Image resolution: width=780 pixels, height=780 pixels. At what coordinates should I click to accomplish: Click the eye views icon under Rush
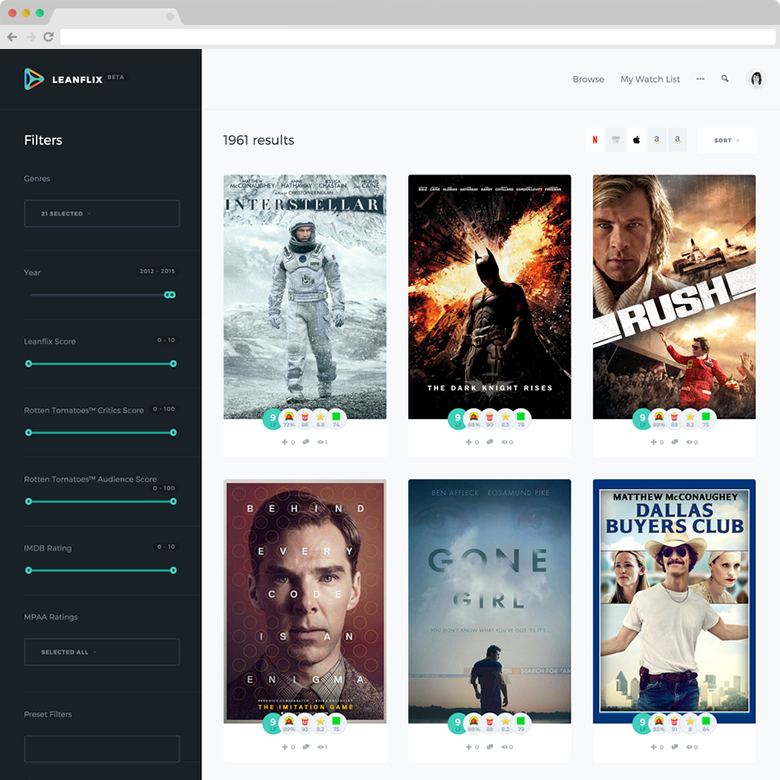(x=690, y=442)
